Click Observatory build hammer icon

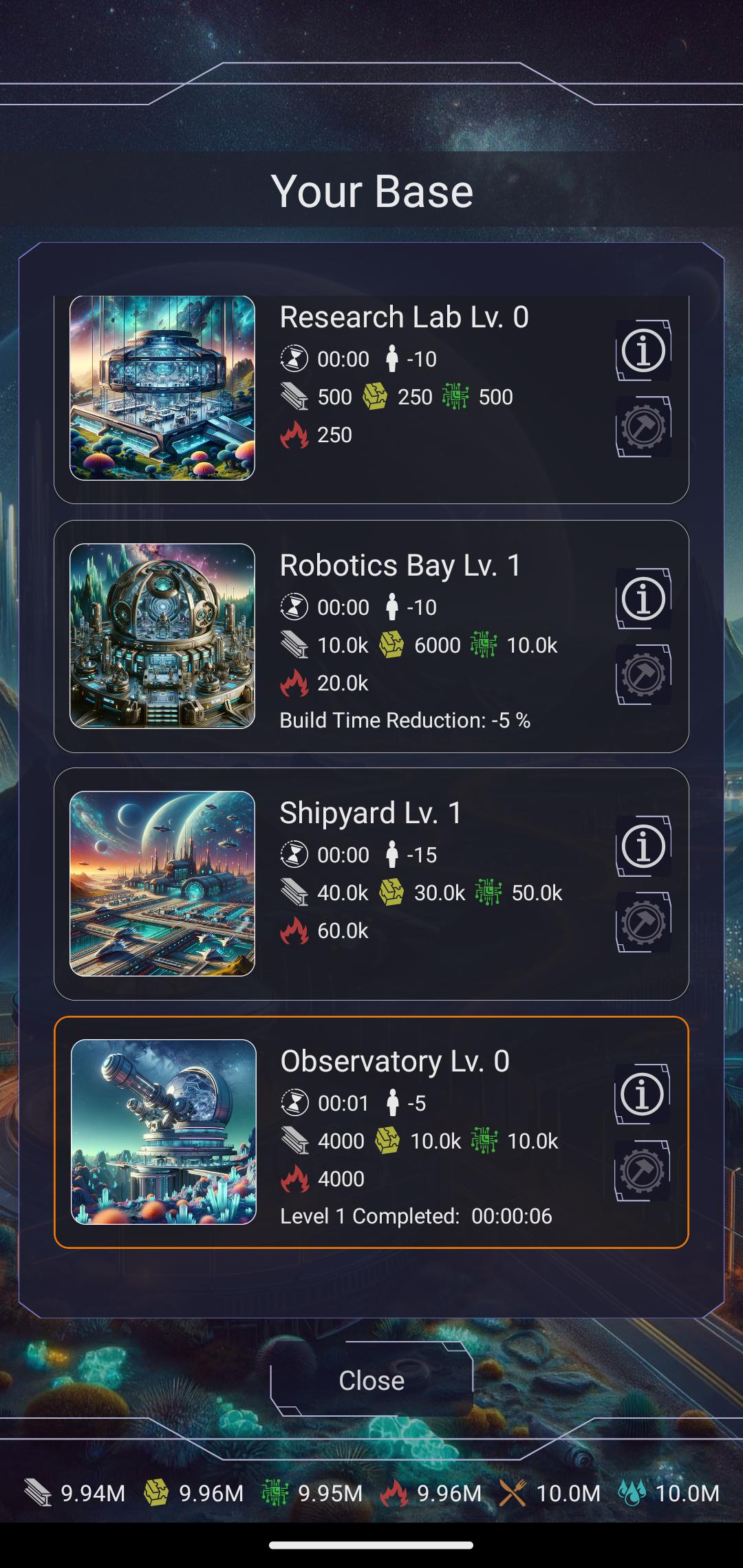[x=642, y=1170]
